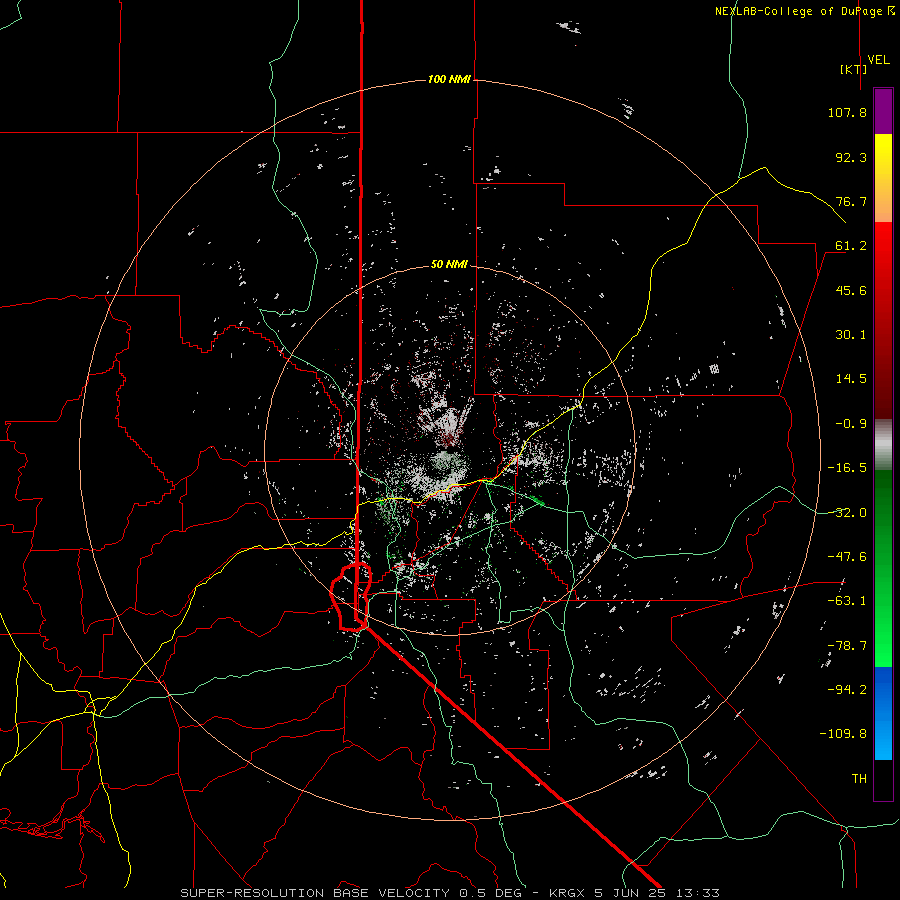Select the -109.8 velocity scale value
The height and width of the screenshot is (900, 900).
843,734
